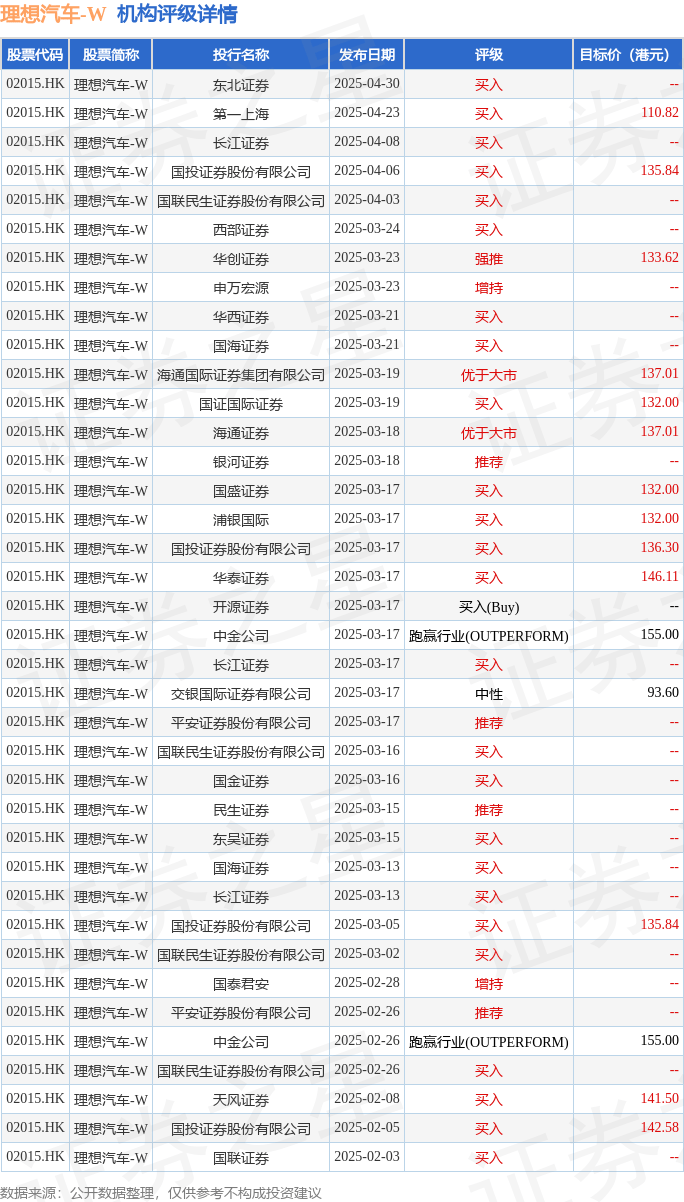Click 东吴证券 broker name

pos(241,839)
